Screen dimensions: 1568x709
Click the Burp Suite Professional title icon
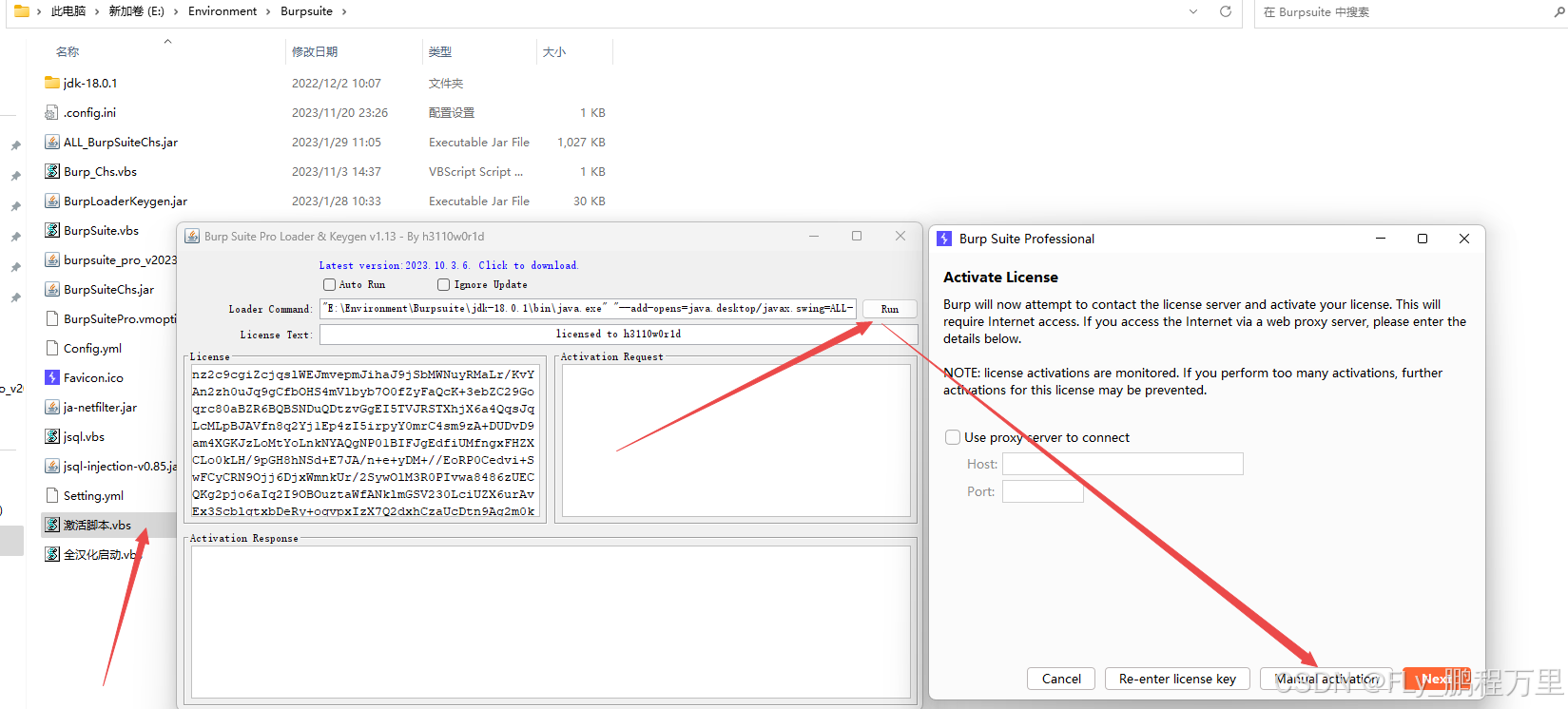pos(944,239)
